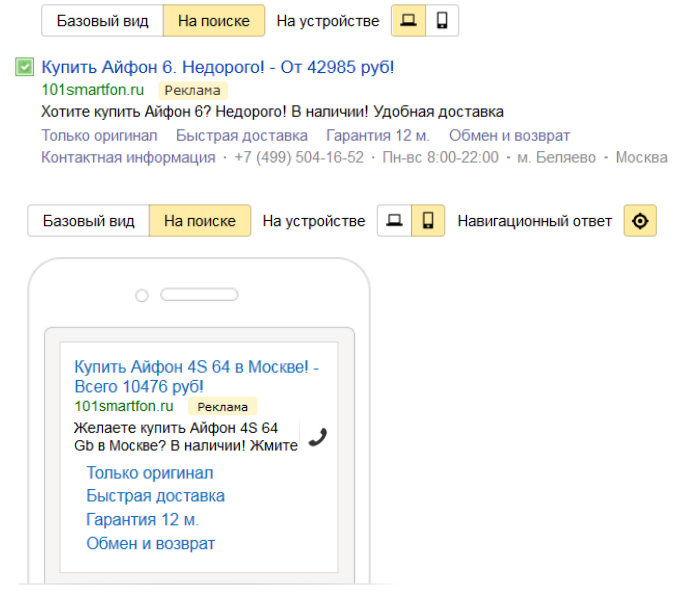Switch to На поиске in lower bar
This screenshot has height=592, width=683.
[200, 221]
